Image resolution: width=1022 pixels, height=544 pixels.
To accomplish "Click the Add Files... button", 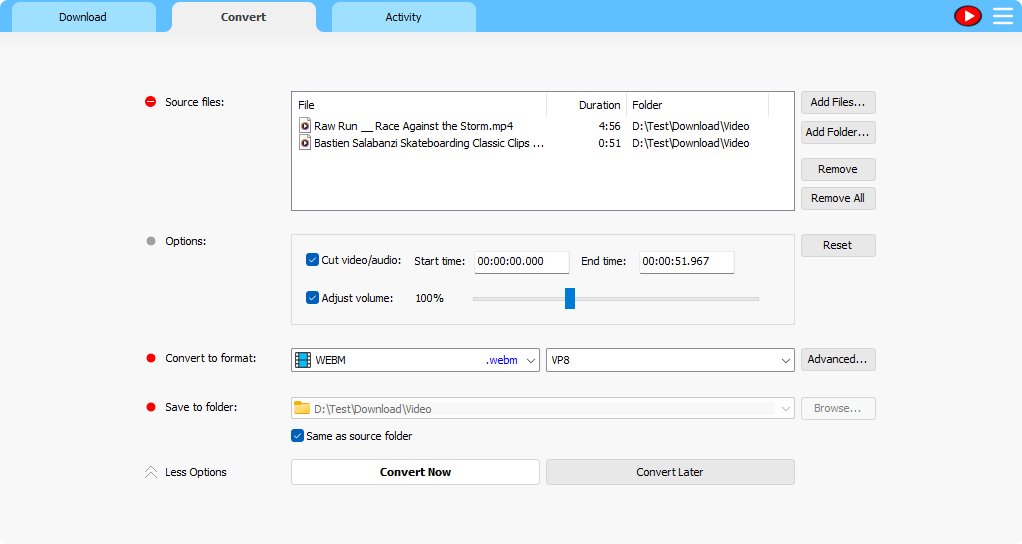I will (x=838, y=102).
